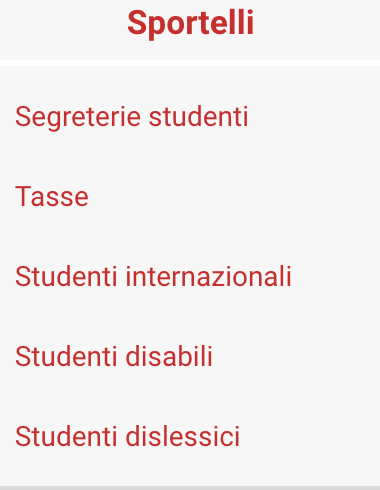
Task: Visit the student secretariats (Segreterie studenti) entry
Action: click(x=132, y=117)
